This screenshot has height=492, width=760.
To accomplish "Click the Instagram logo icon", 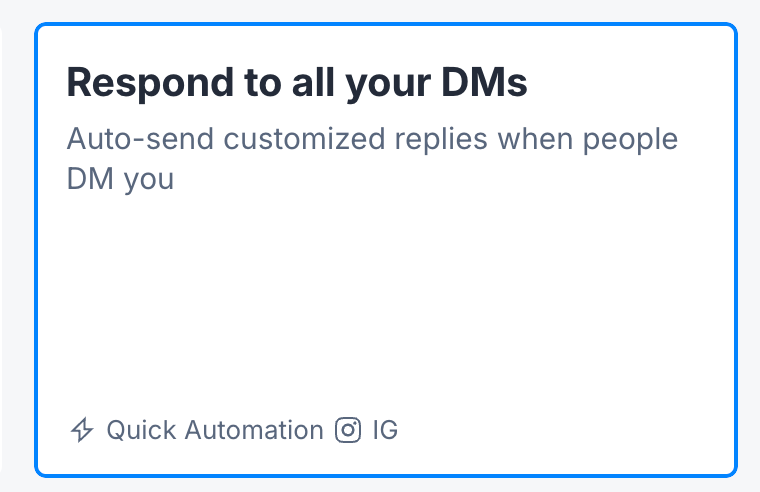I will click(348, 429).
